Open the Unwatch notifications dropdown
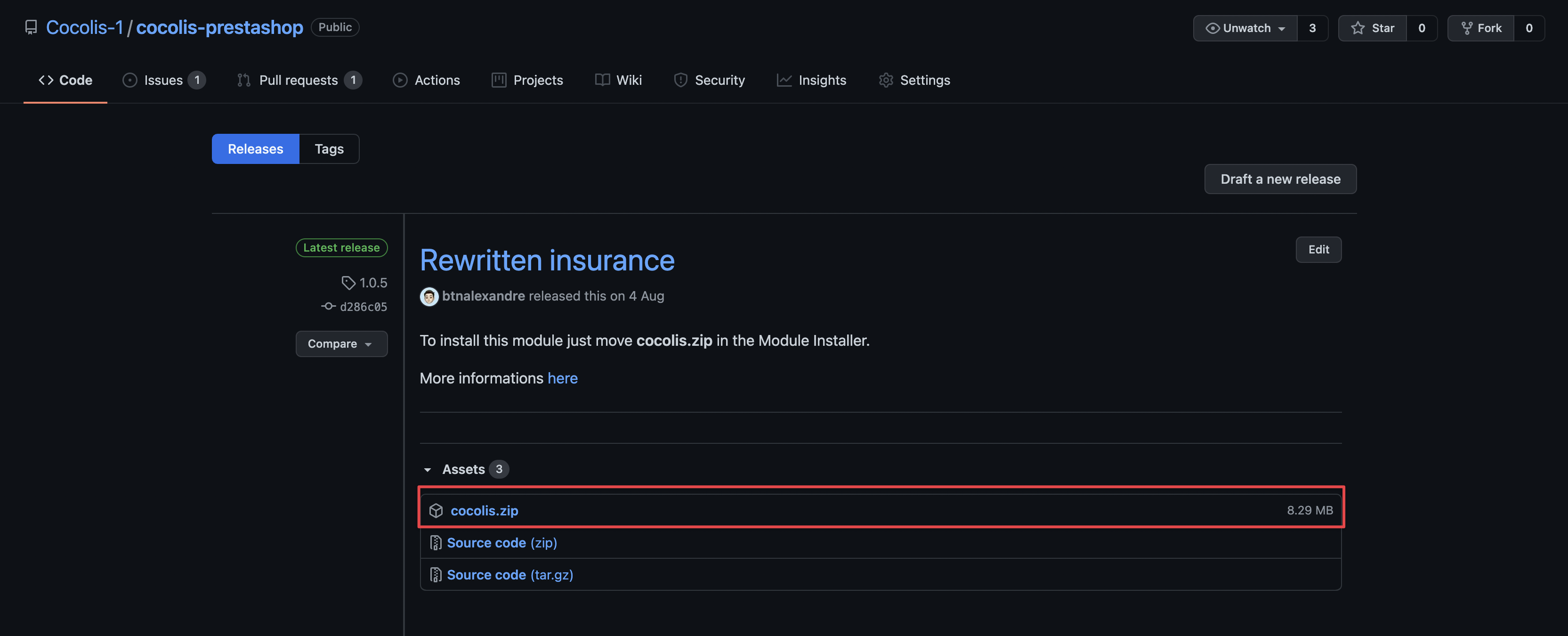The image size is (1568, 636). tap(1245, 28)
